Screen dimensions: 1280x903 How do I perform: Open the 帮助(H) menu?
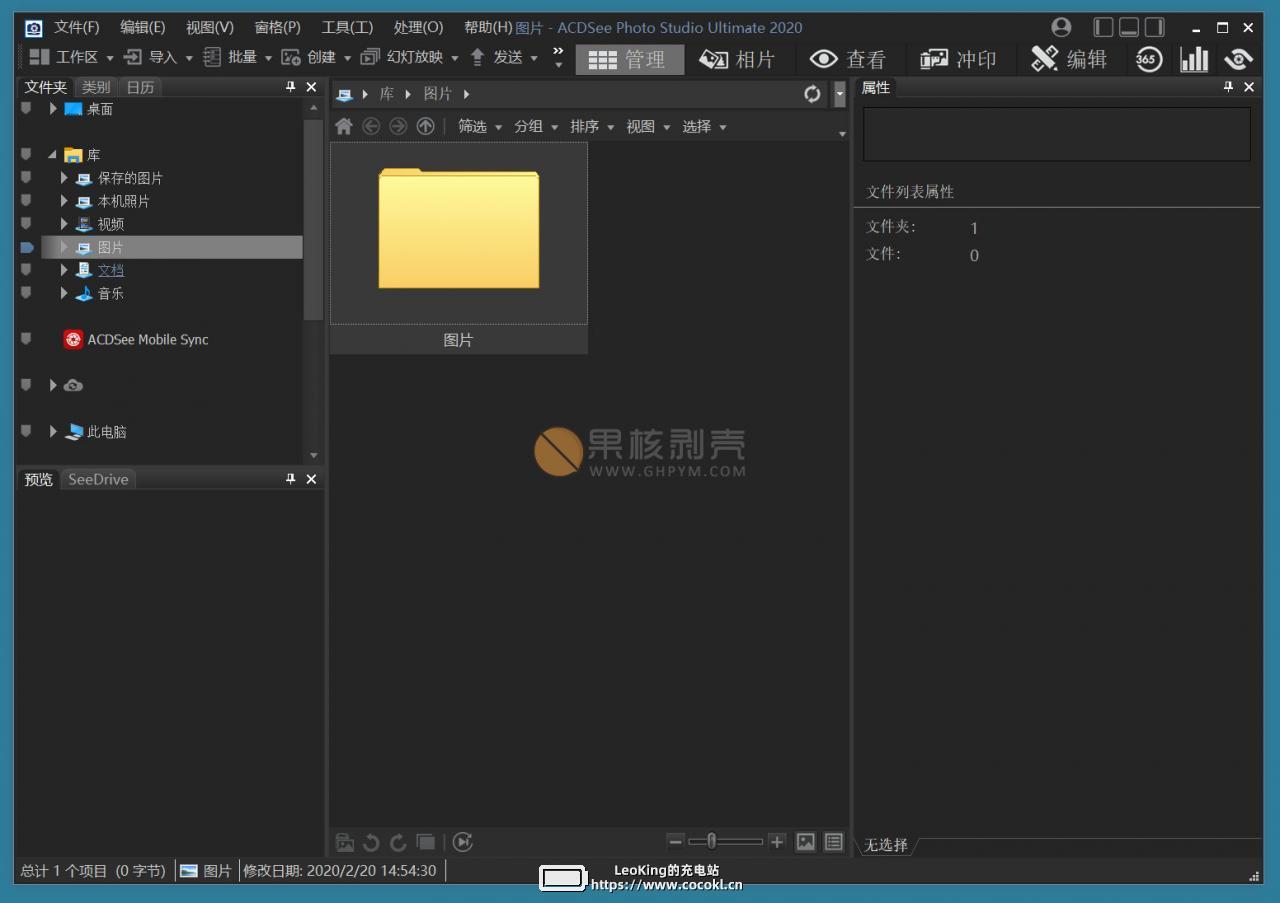tap(488, 27)
